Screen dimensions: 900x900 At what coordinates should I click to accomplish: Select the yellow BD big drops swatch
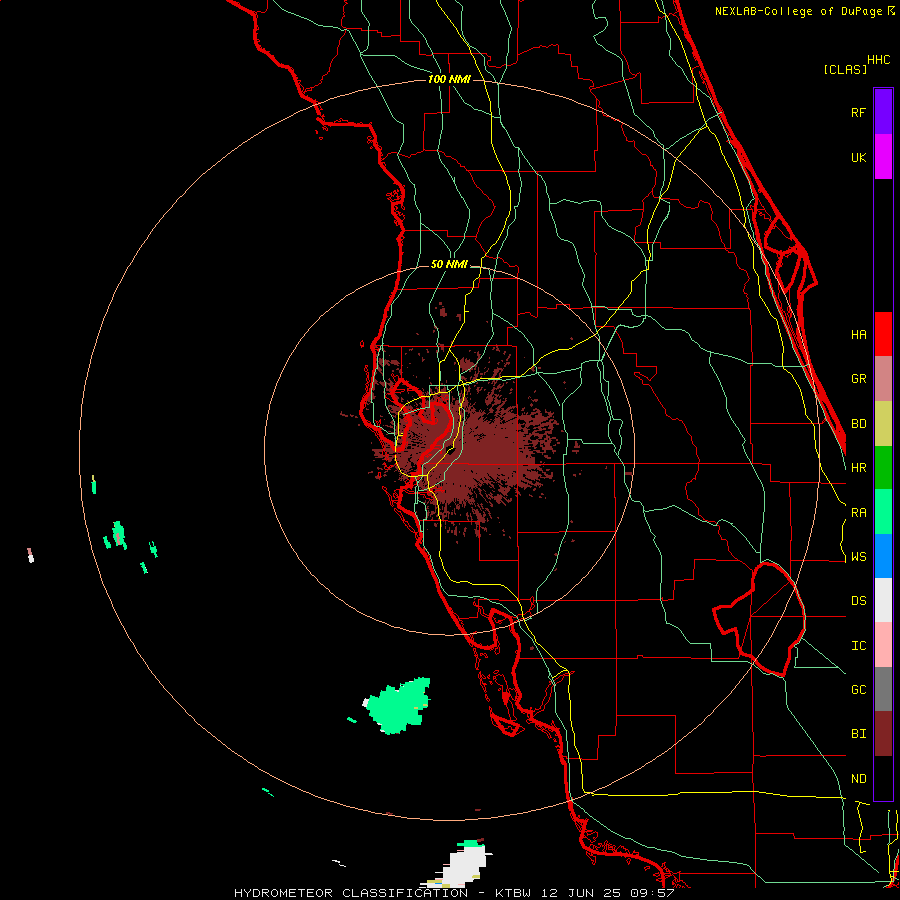pyautogui.click(x=883, y=424)
